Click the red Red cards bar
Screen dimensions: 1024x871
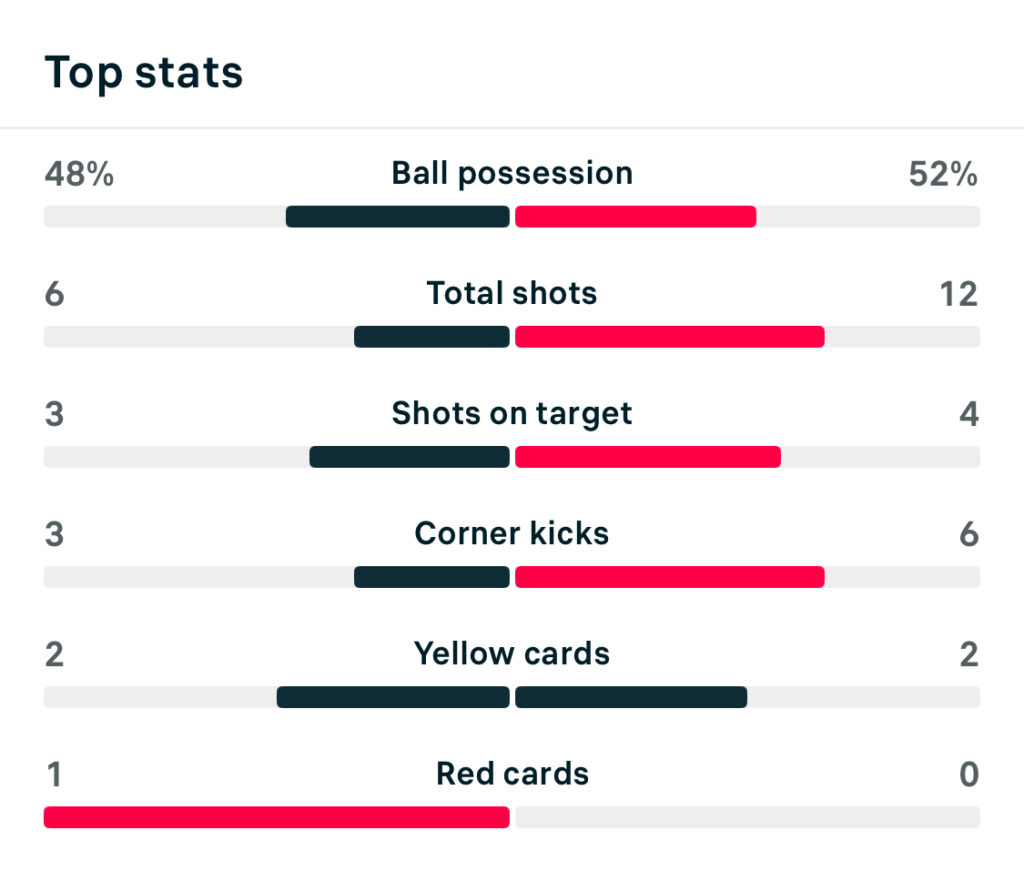point(276,817)
